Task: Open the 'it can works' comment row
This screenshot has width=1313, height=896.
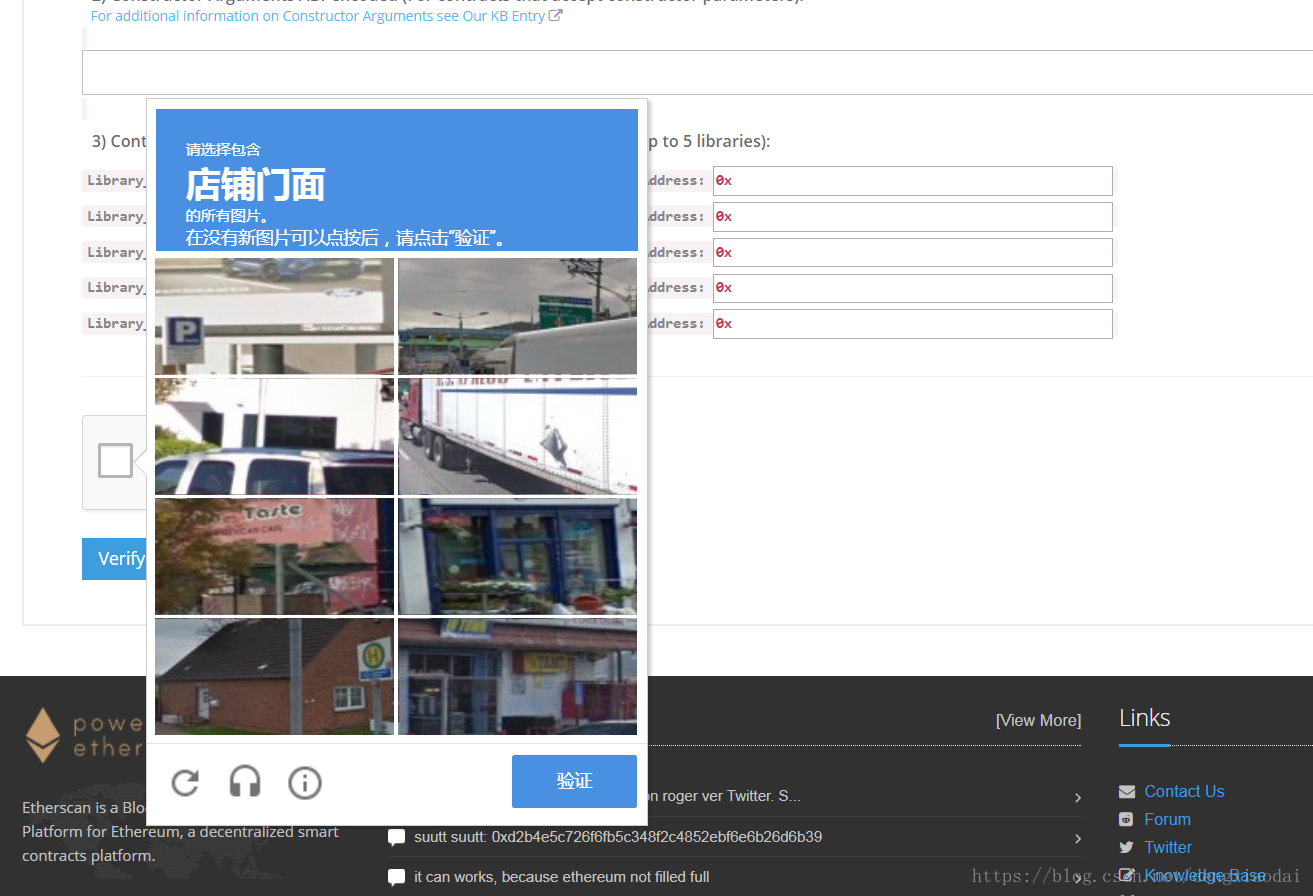Action: click(735, 877)
